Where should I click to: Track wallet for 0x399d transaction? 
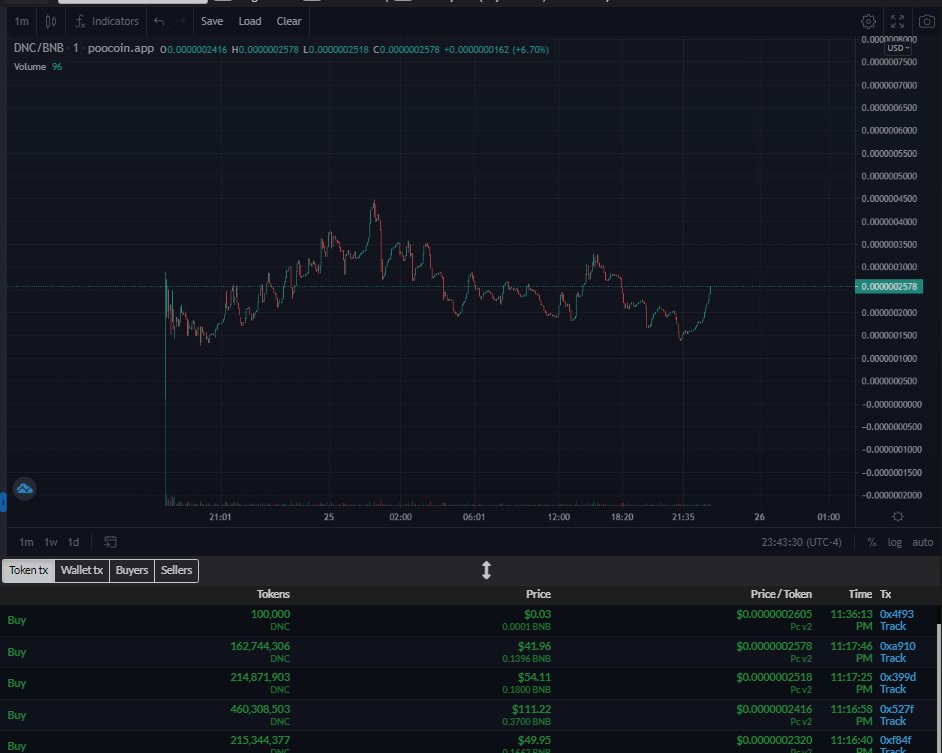[893, 689]
